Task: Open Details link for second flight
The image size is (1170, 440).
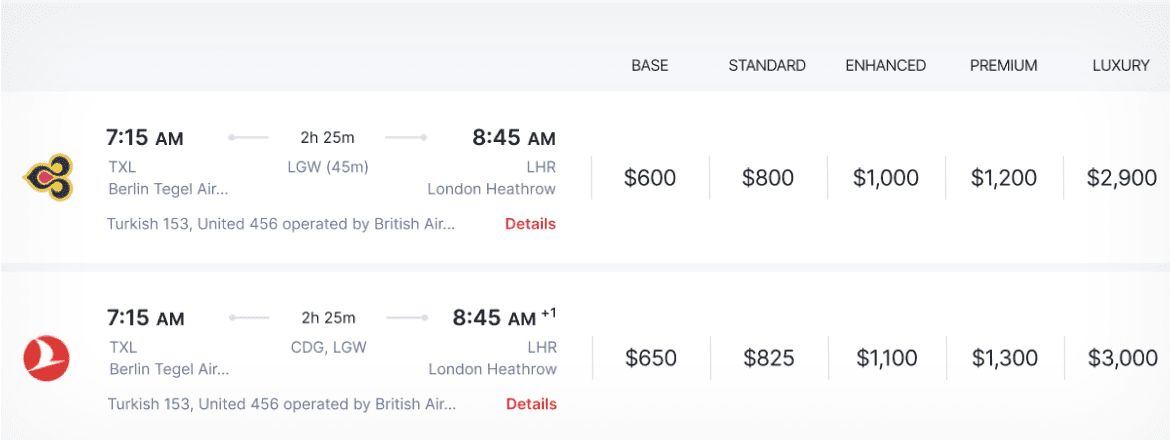Action: click(531, 404)
